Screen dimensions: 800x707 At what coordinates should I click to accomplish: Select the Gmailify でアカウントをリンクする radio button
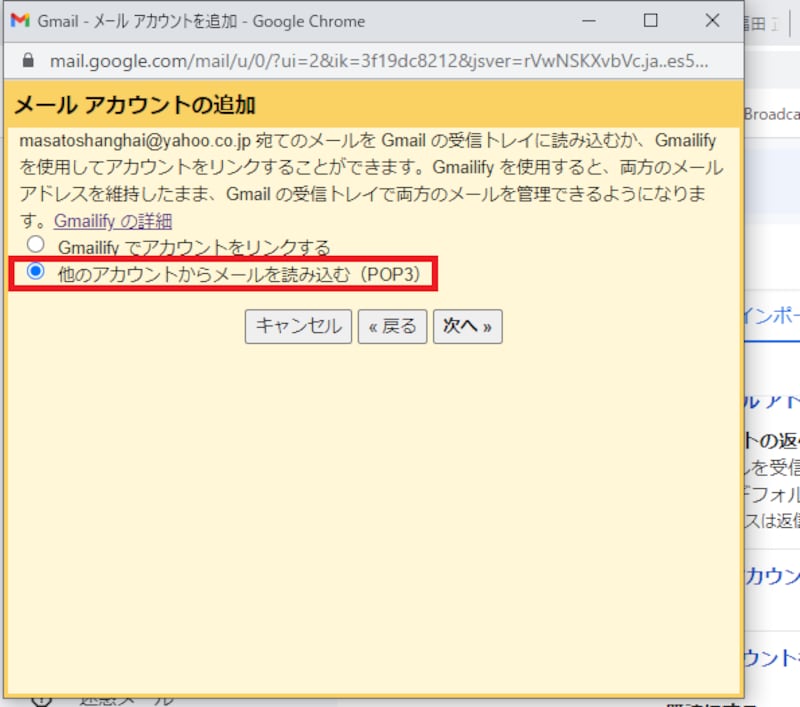click(x=36, y=244)
